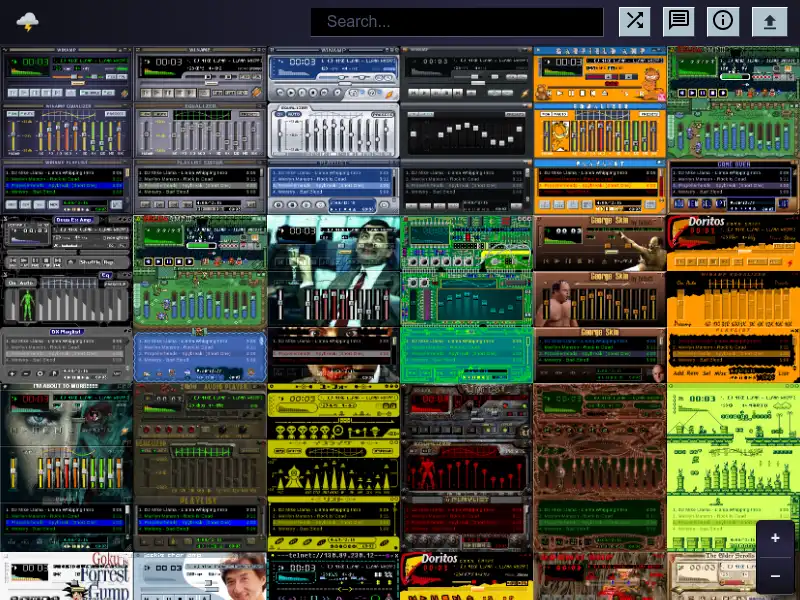Open the silver-blue rounded Winamp skin thumbnail
The image size is (800, 600).
(x=333, y=130)
